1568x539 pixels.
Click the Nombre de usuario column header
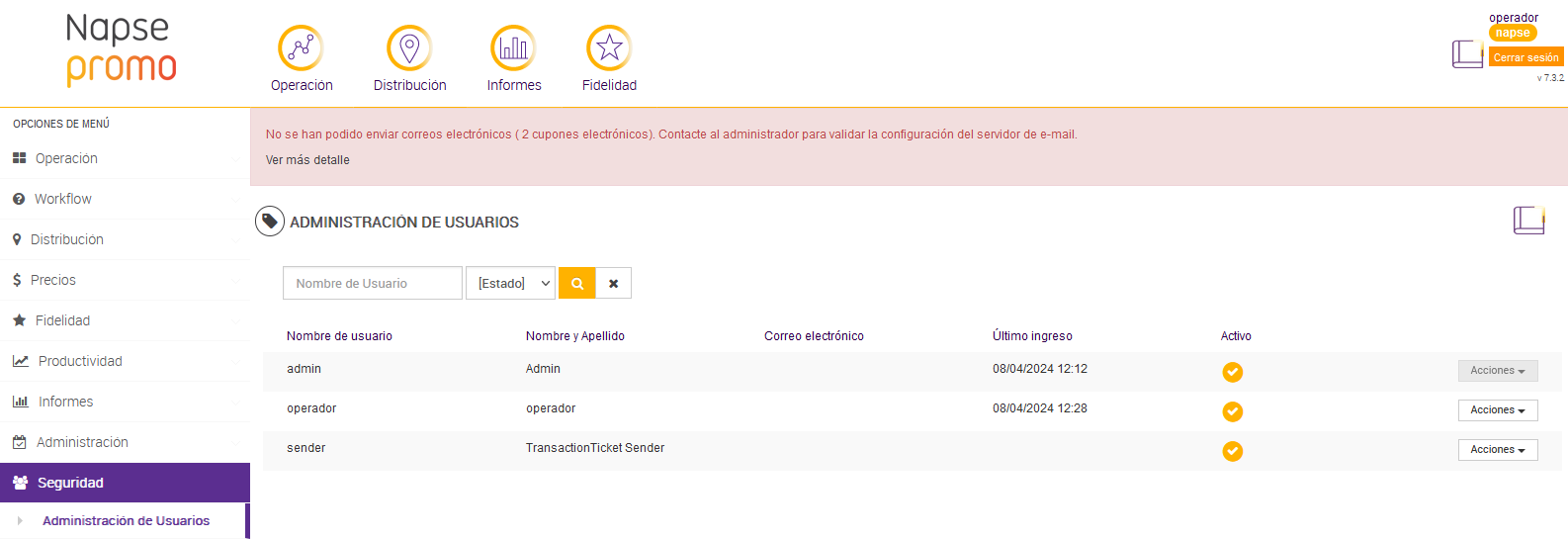(339, 336)
